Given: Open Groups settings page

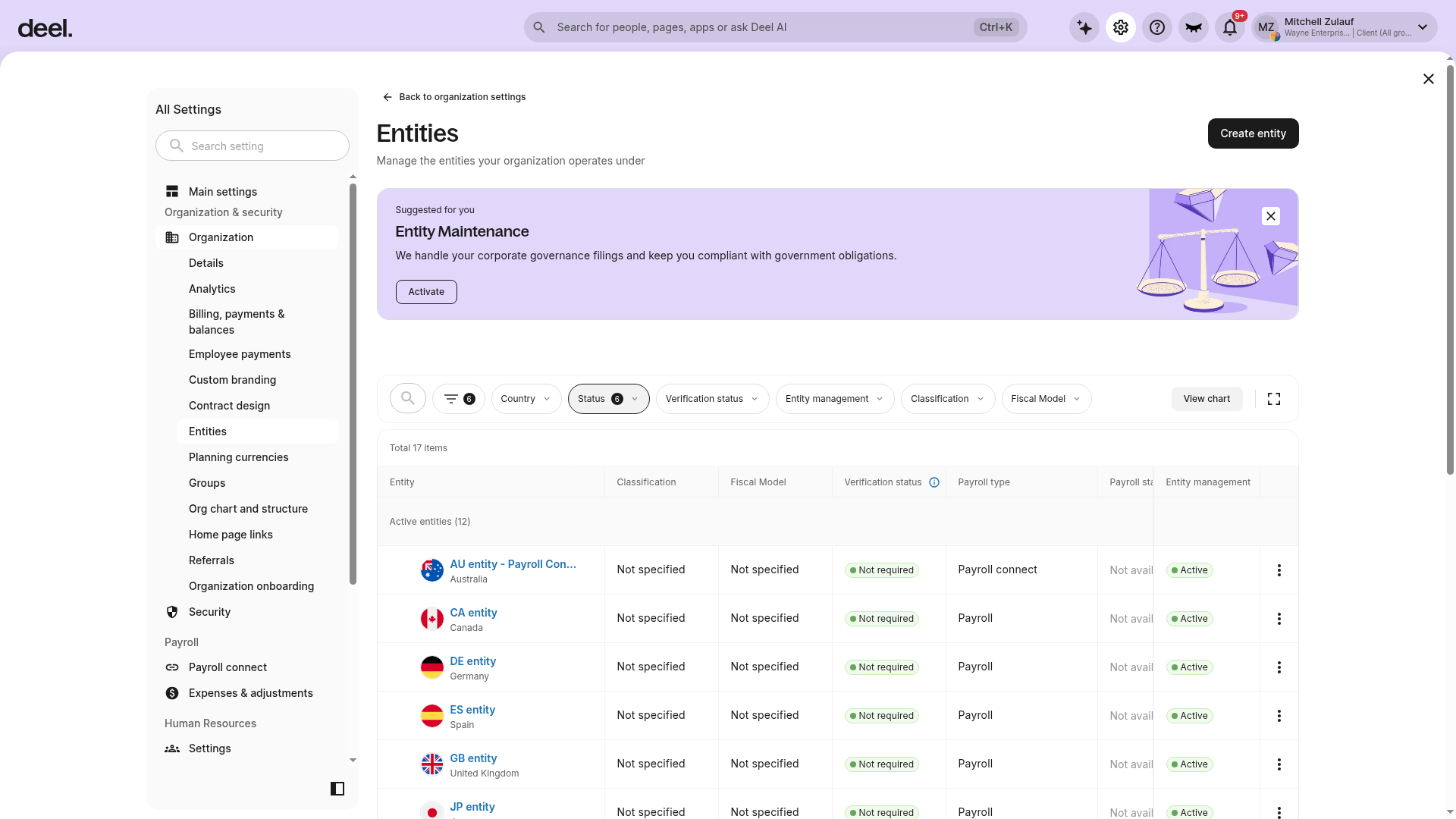Looking at the screenshot, I should click(207, 483).
